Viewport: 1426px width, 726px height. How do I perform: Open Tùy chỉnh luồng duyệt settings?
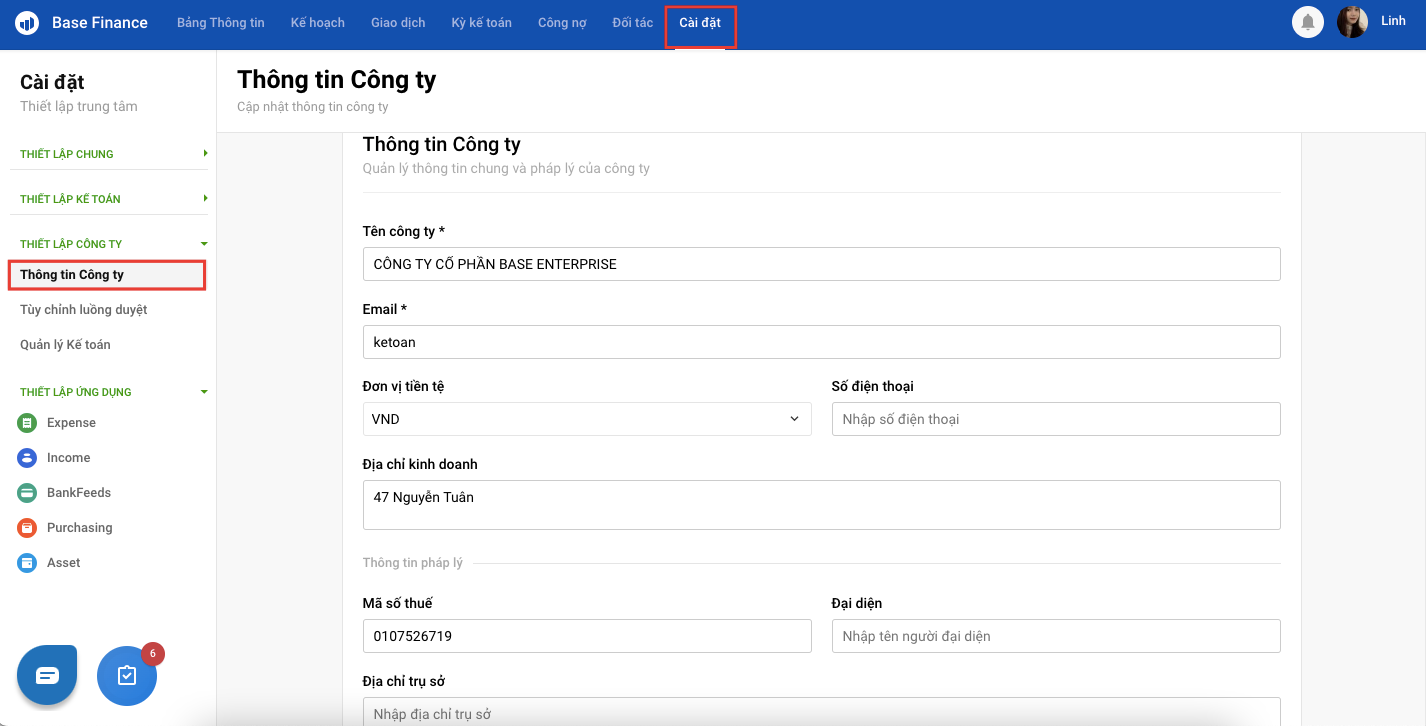pyautogui.click(x=84, y=310)
